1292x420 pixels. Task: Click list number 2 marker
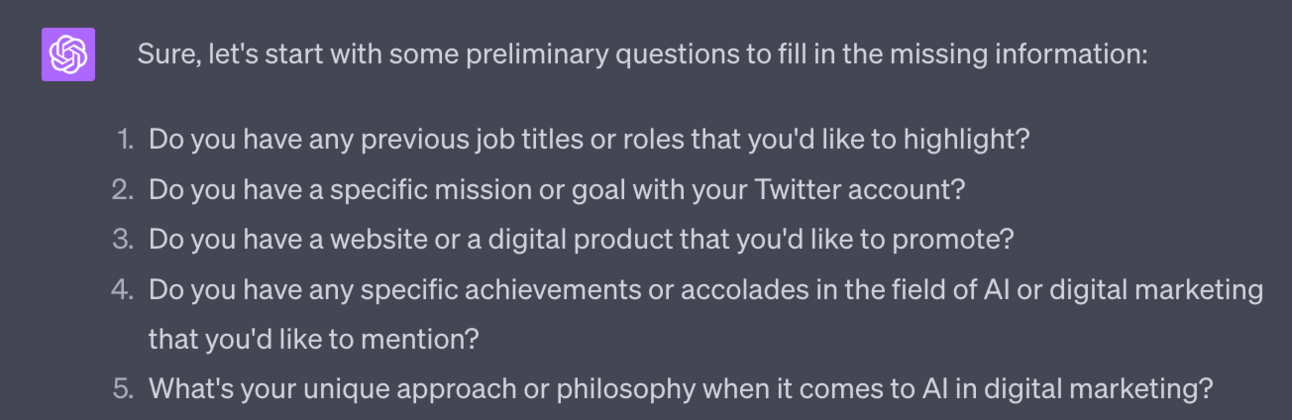(123, 189)
